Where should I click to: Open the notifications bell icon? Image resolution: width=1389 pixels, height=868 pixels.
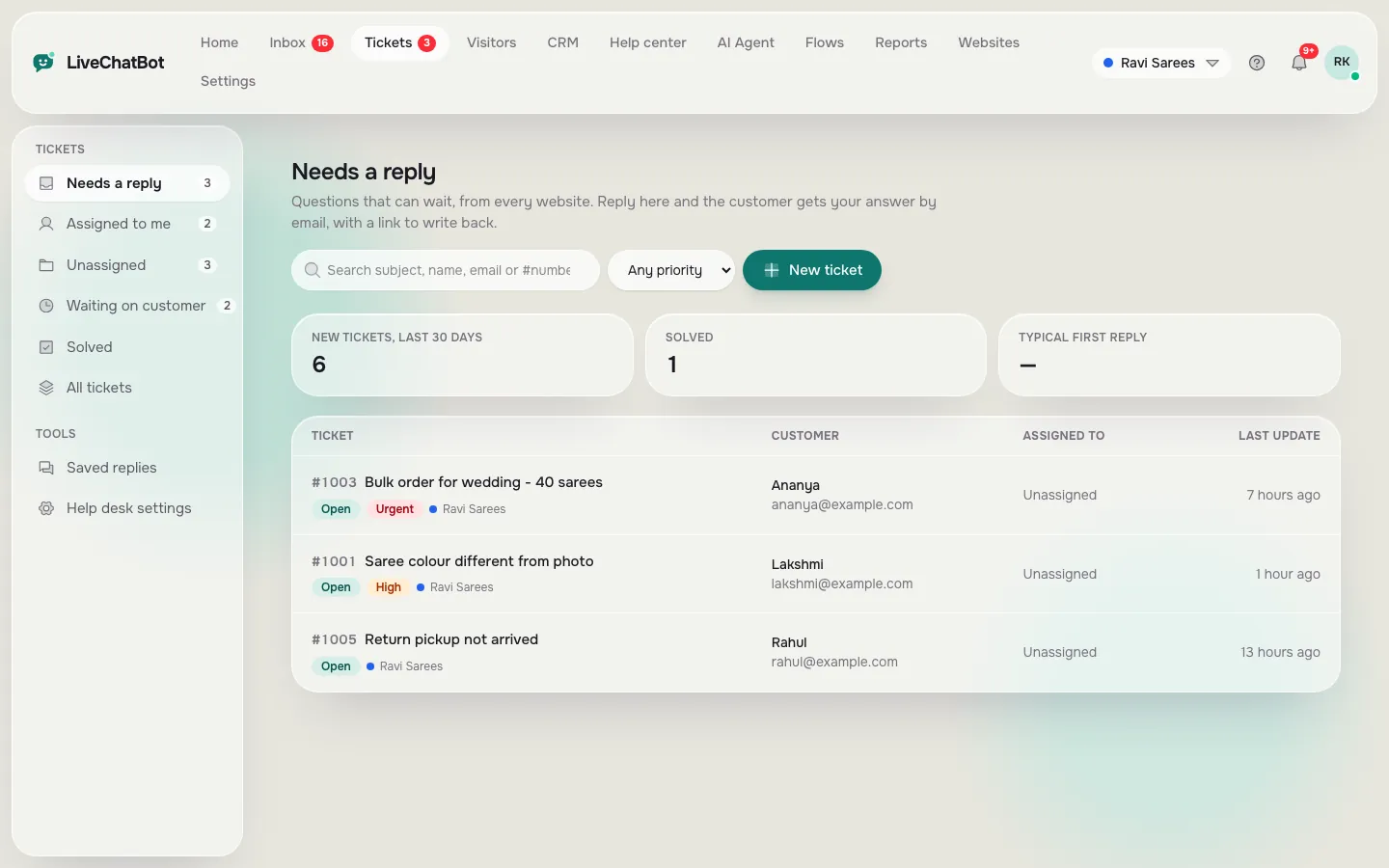pos(1299,63)
